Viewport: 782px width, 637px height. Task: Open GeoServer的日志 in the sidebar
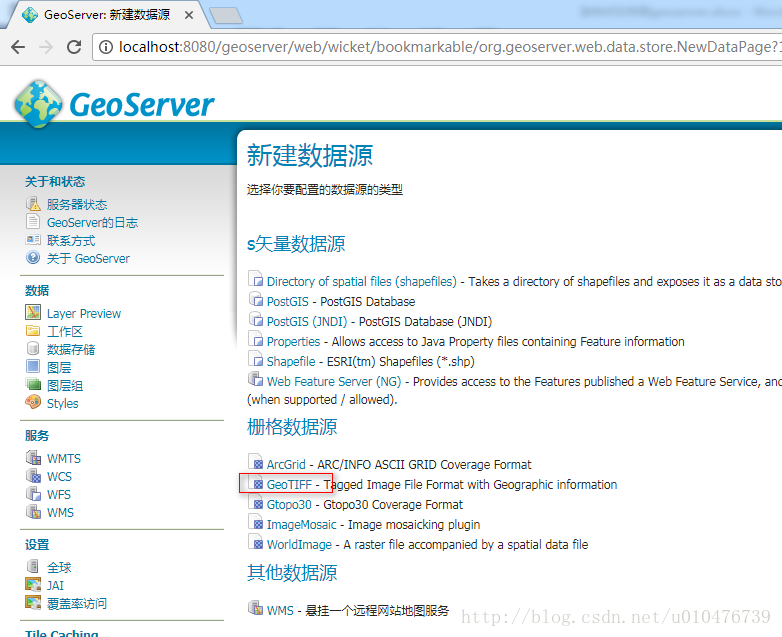(x=92, y=222)
